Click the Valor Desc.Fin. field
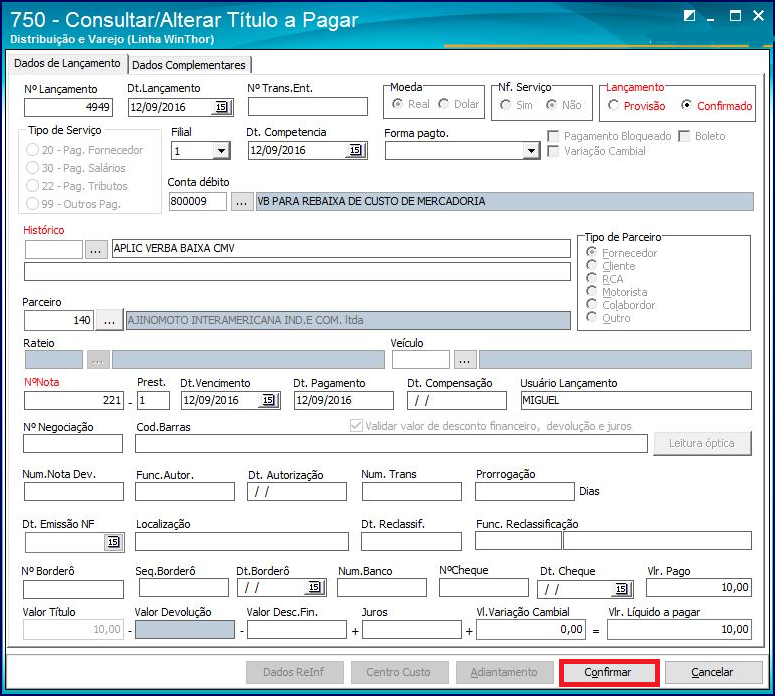The width and height of the screenshot is (775, 696). coord(297,630)
